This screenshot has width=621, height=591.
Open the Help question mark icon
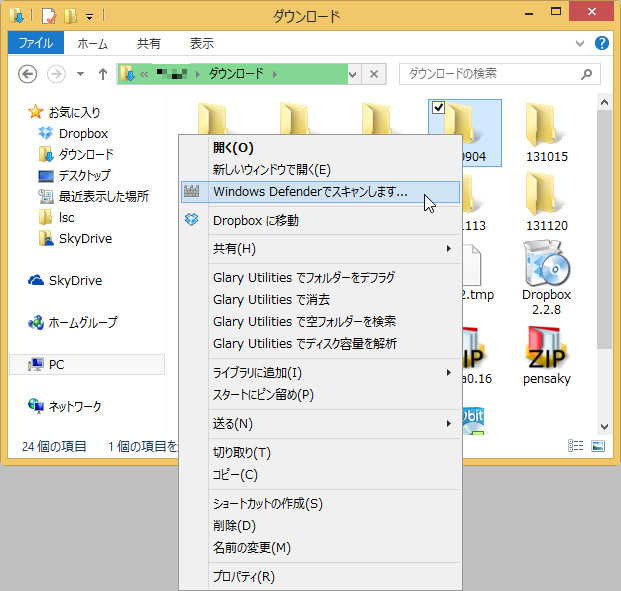tap(602, 43)
